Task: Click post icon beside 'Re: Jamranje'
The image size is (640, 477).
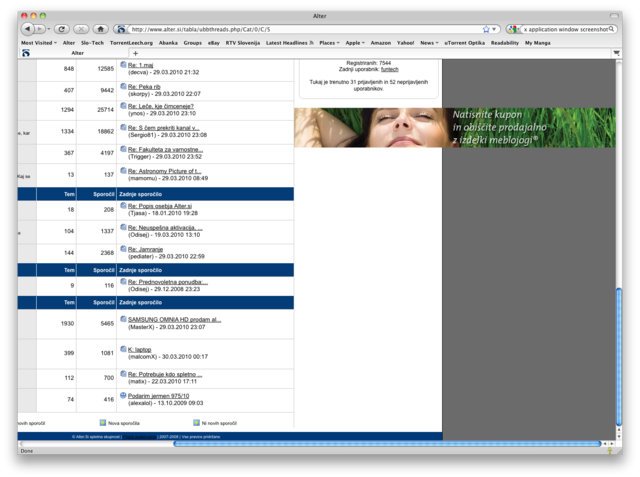Action: [123, 248]
